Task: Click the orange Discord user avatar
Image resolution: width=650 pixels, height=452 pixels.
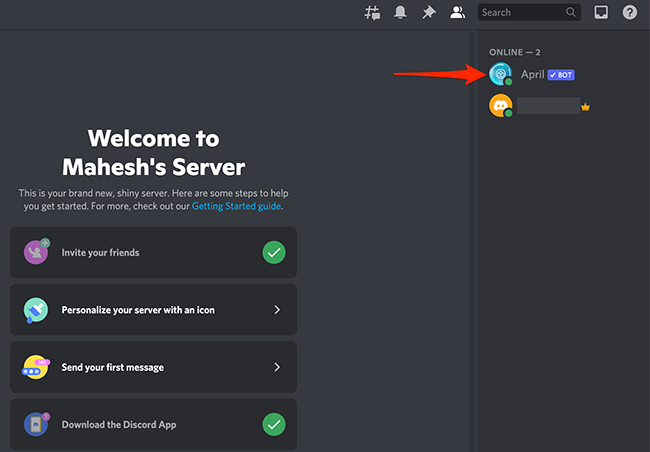Action: click(x=500, y=105)
